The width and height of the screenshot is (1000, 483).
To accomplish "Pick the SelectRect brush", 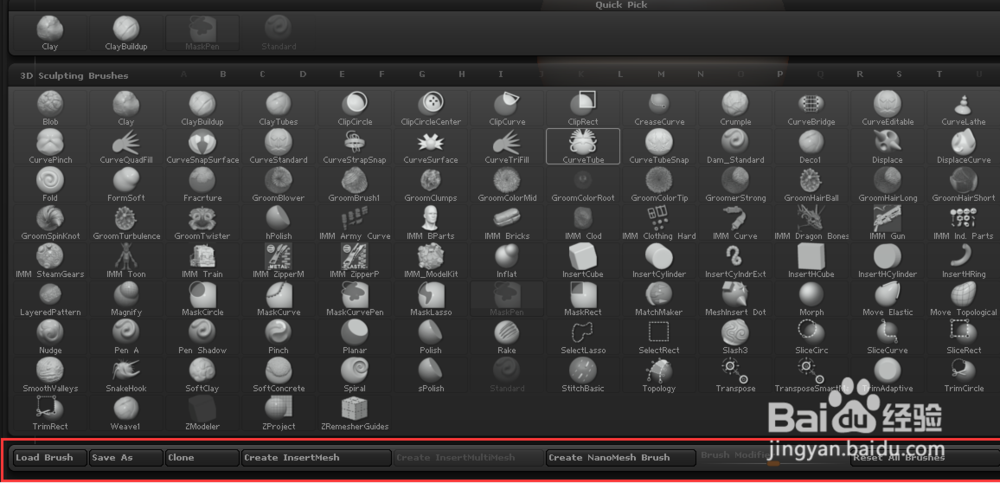I will 659,338.
